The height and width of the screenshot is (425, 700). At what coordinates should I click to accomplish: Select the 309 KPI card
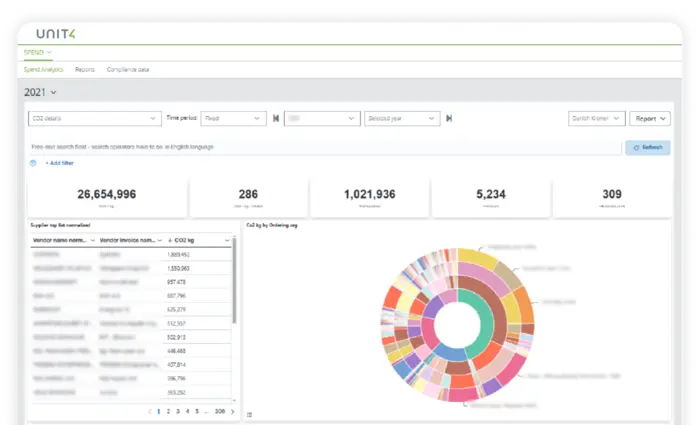(612, 198)
